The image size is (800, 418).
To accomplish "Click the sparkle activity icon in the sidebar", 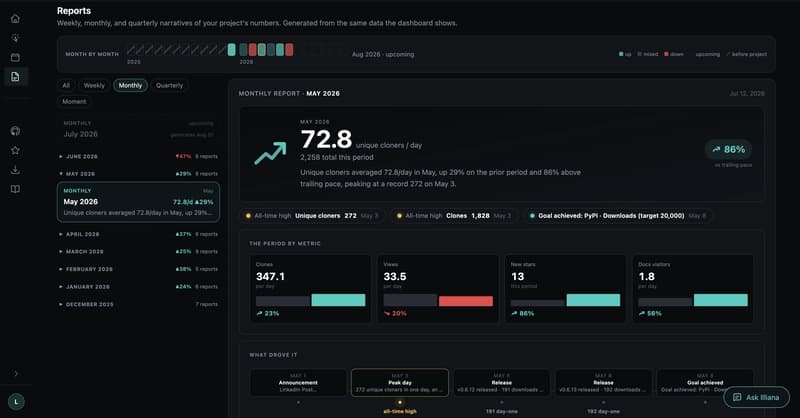I will 15,38.
